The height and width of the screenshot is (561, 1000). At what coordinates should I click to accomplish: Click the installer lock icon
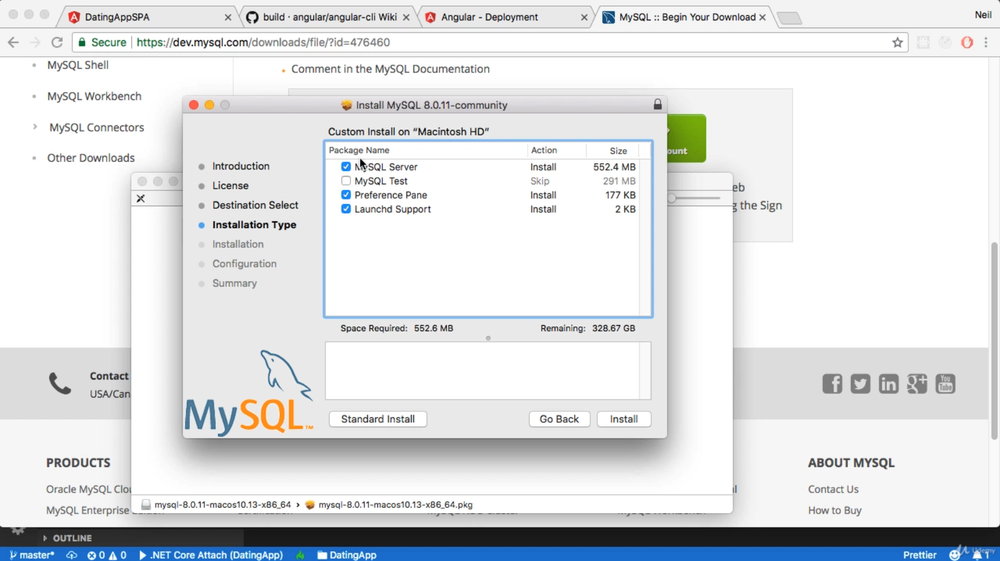pos(658,105)
